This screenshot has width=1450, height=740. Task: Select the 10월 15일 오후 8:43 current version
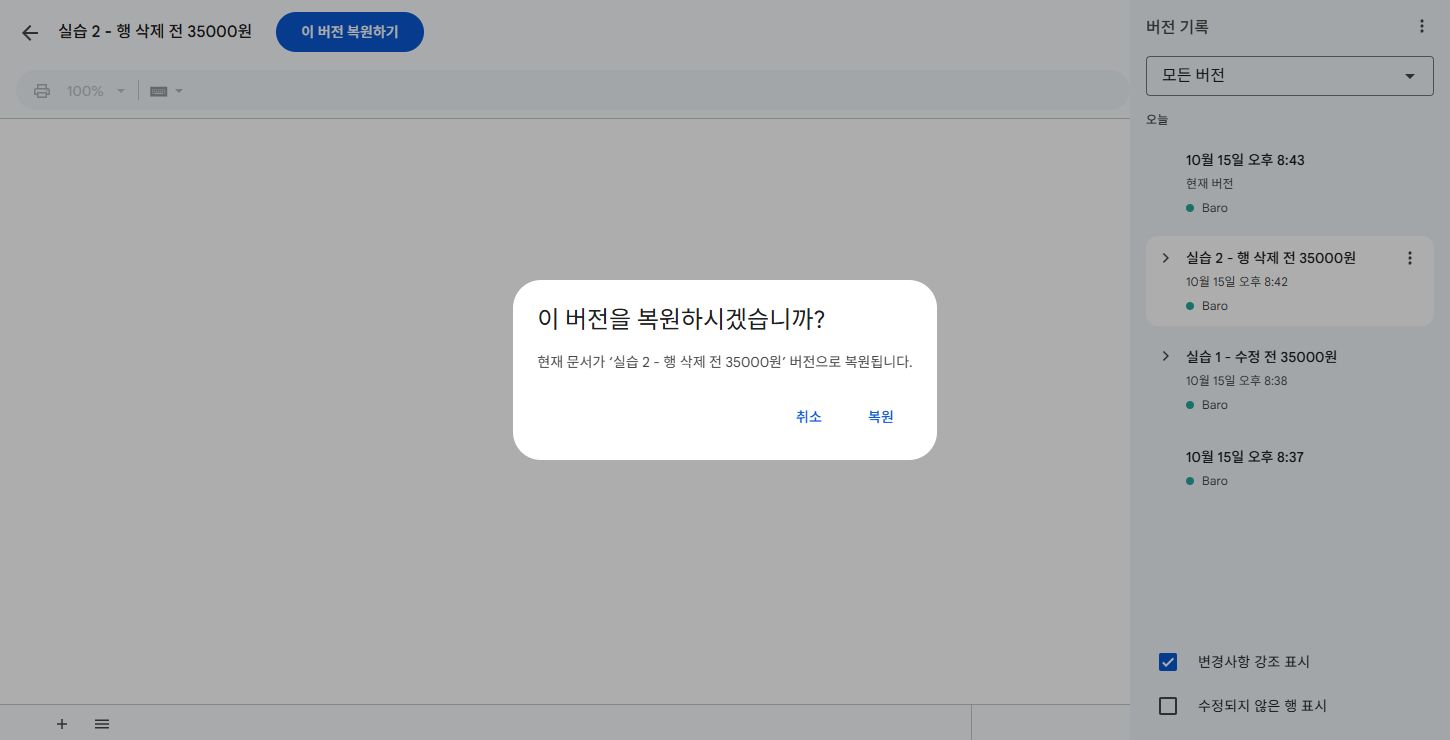(1290, 183)
